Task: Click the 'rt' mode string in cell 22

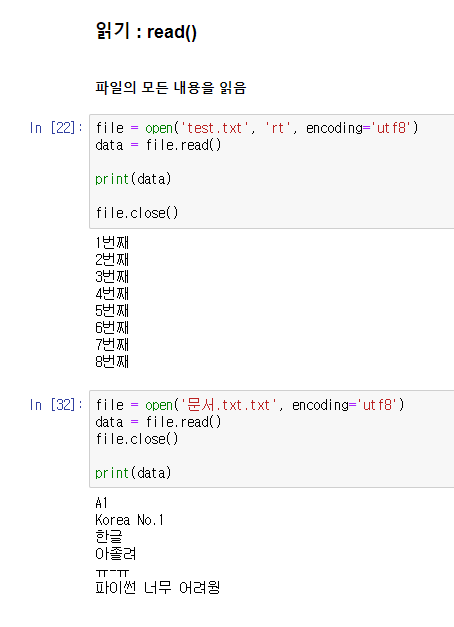Action: point(277,128)
